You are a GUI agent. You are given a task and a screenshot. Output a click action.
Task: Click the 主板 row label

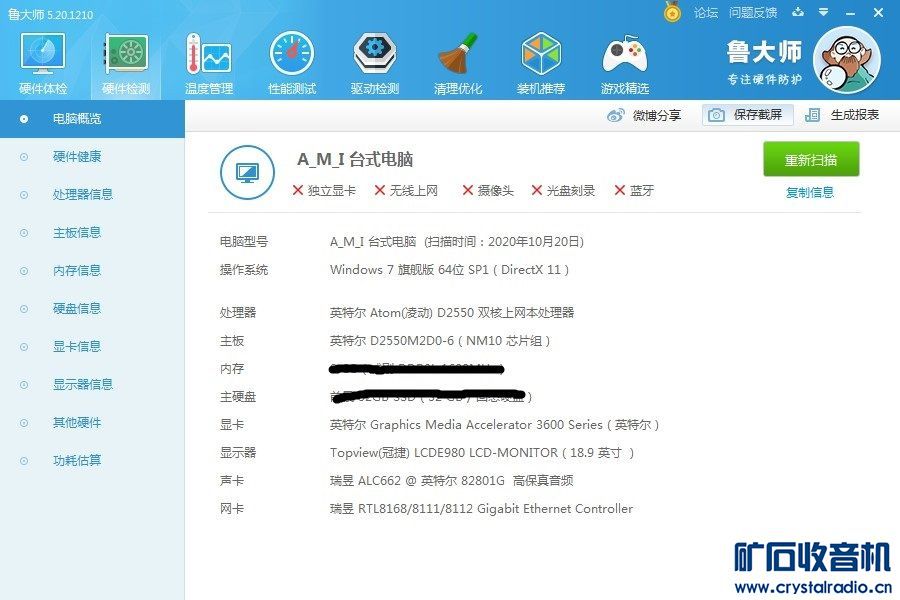click(232, 341)
